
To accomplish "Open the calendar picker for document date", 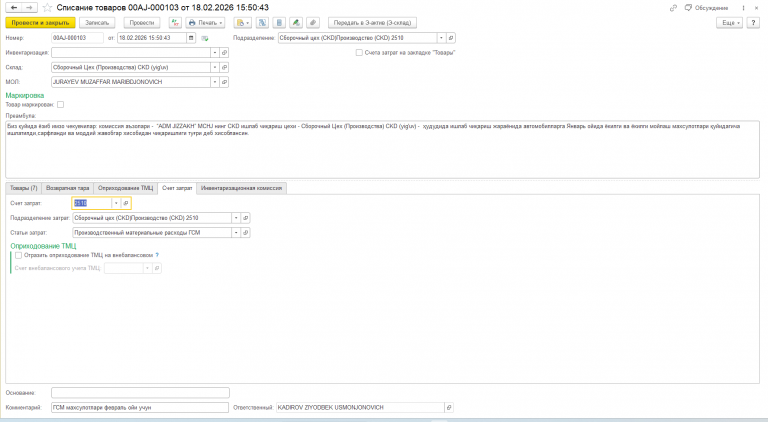I will pos(191,38).
